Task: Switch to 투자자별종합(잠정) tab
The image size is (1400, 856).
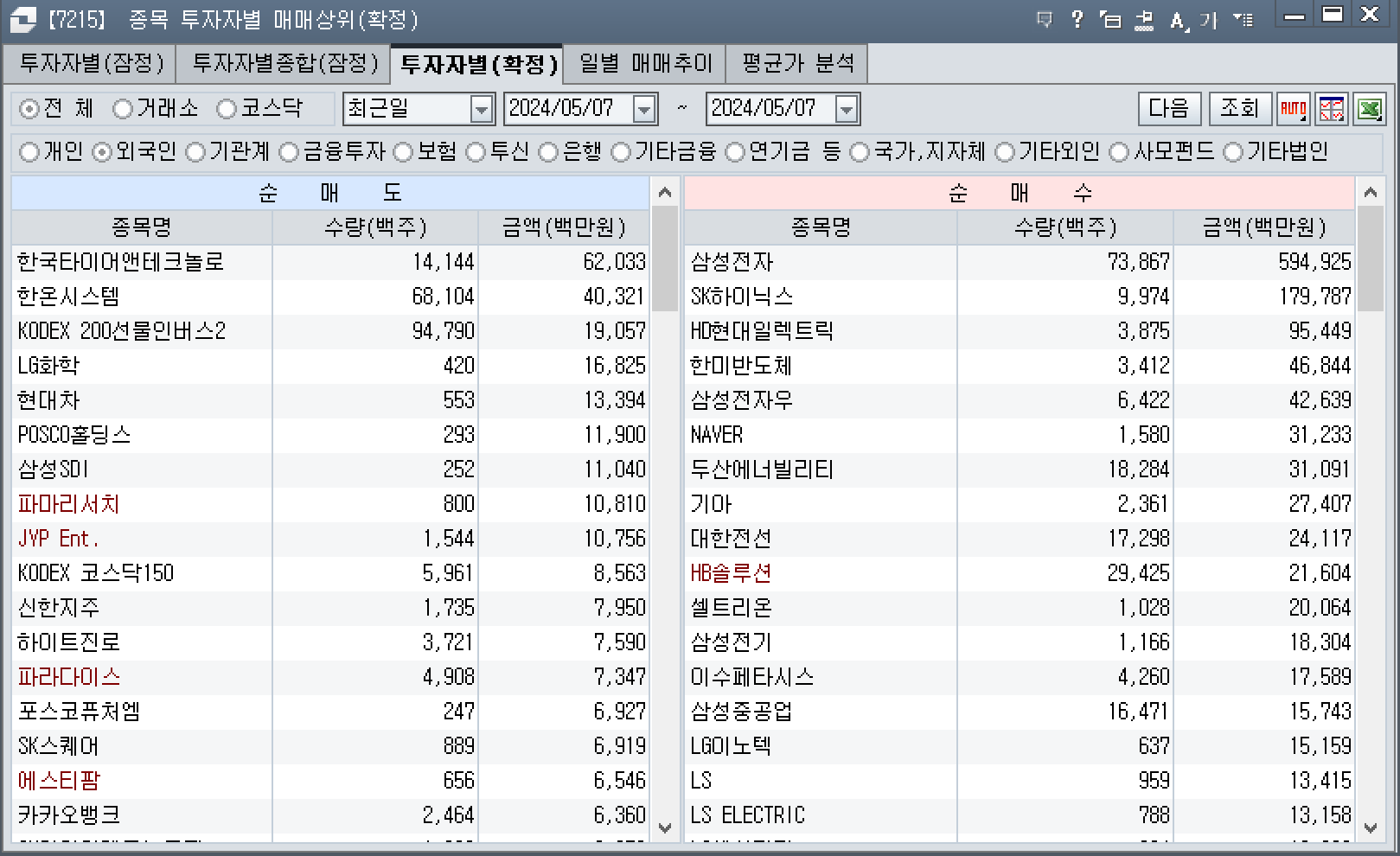Action: tap(284, 64)
